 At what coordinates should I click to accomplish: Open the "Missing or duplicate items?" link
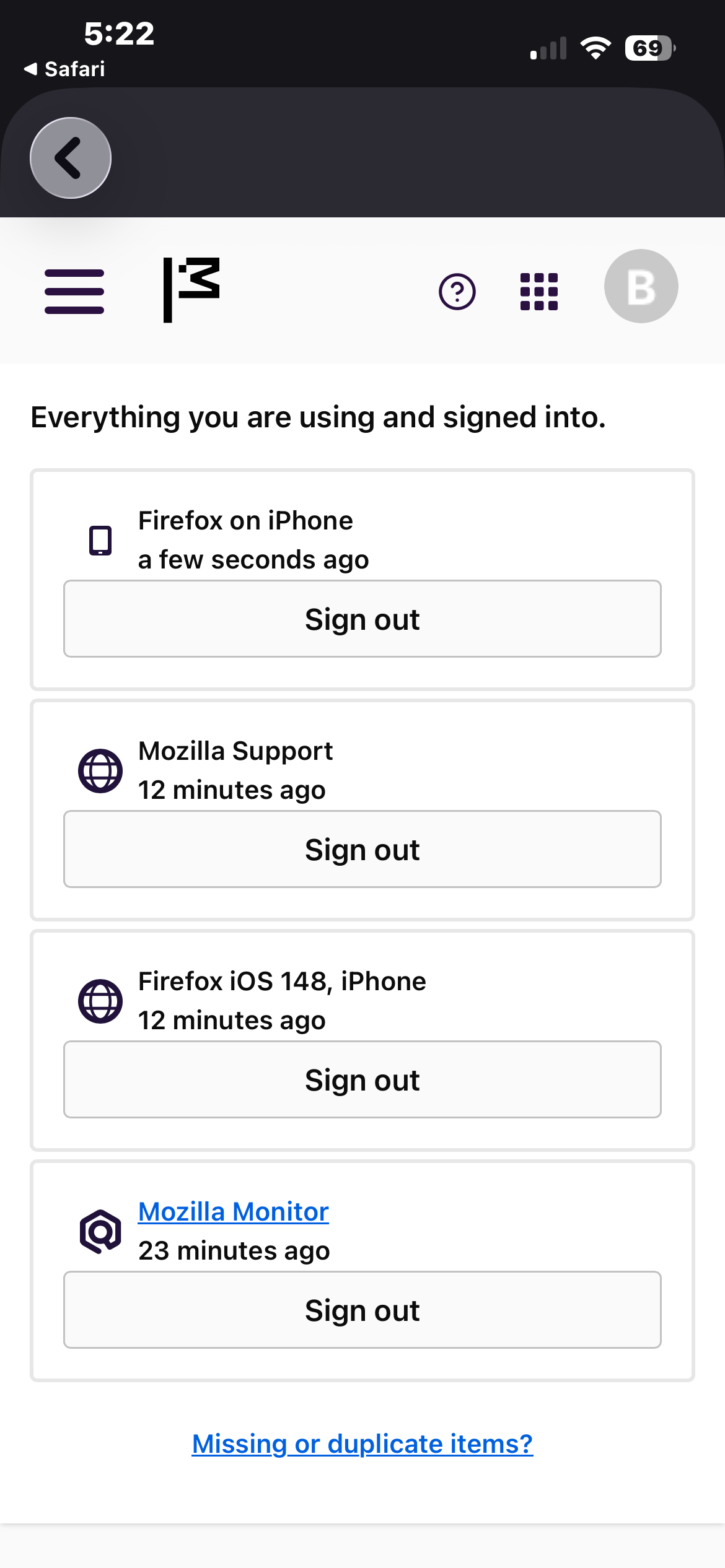click(362, 1444)
